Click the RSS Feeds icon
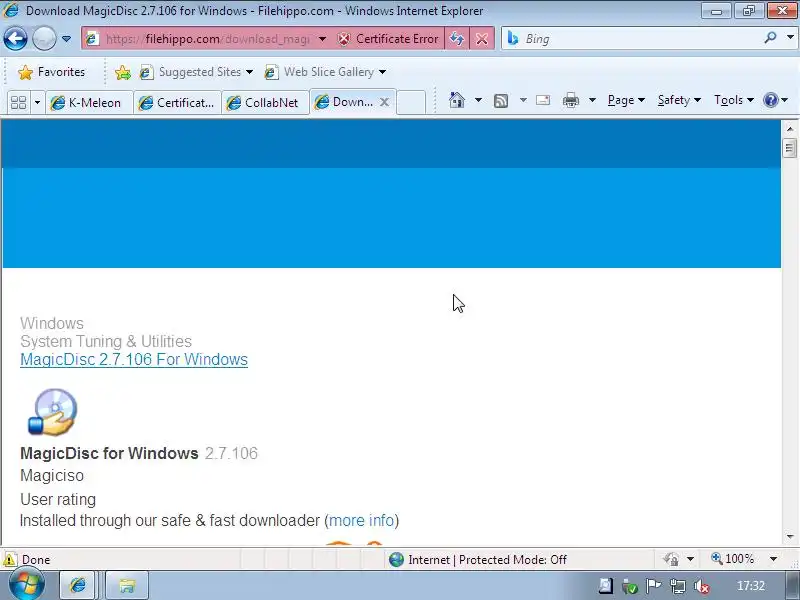 click(501, 101)
